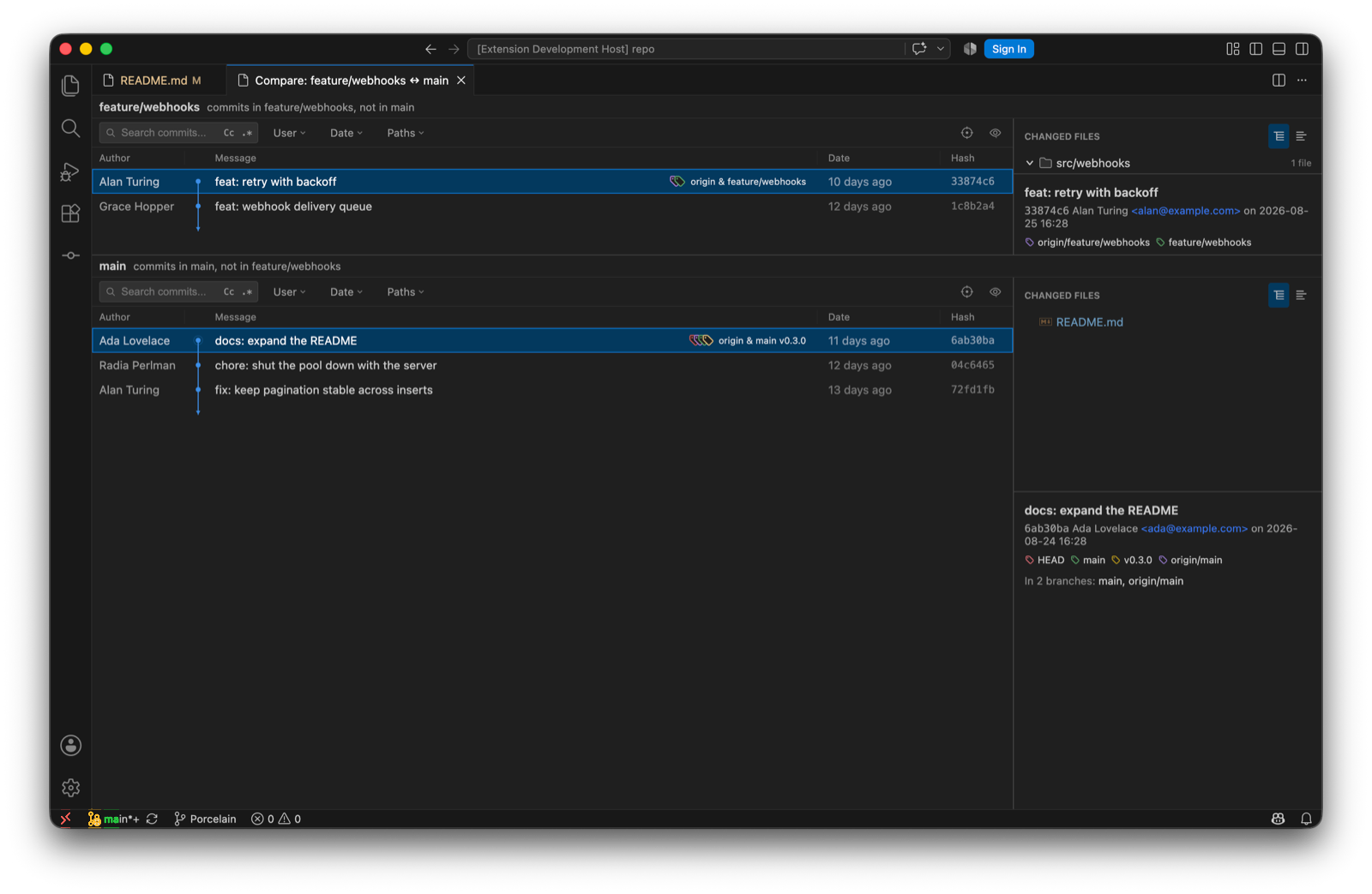Open the Search view in activity bar
Screen dimensions: 1372x894
click(70, 129)
